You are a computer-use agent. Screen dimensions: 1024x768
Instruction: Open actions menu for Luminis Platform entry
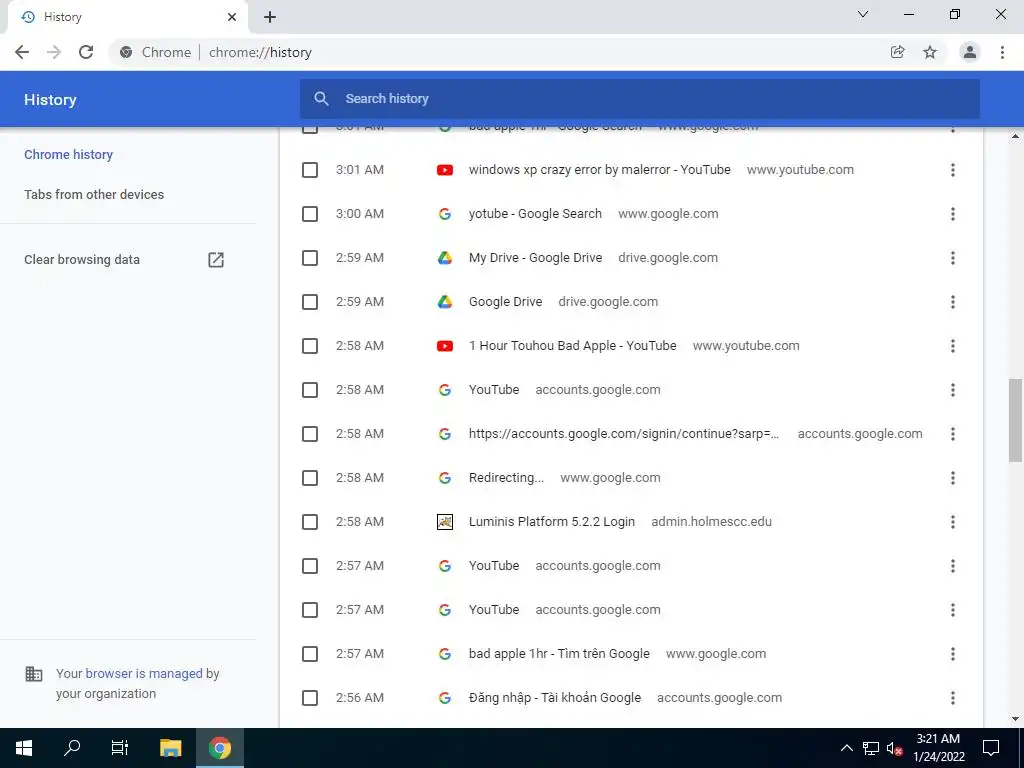click(953, 522)
